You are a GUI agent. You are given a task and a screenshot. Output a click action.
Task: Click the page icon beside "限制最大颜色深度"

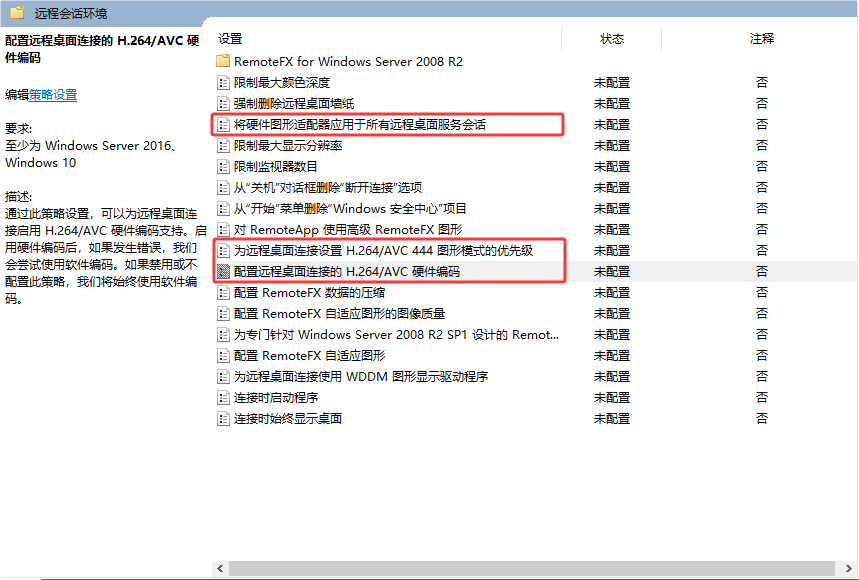pos(223,82)
